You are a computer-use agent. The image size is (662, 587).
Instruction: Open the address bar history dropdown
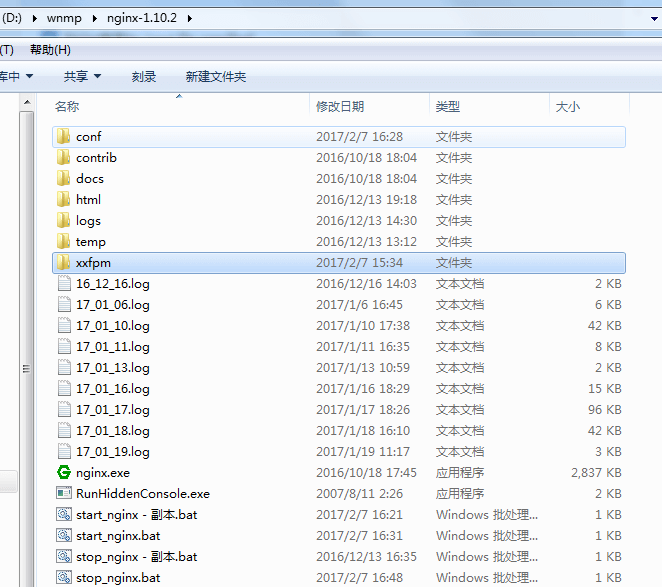(x=654, y=19)
